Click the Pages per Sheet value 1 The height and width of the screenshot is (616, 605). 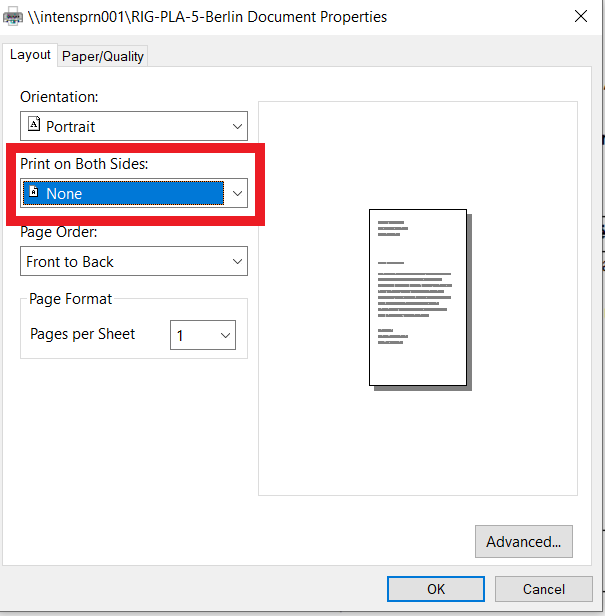click(x=180, y=336)
